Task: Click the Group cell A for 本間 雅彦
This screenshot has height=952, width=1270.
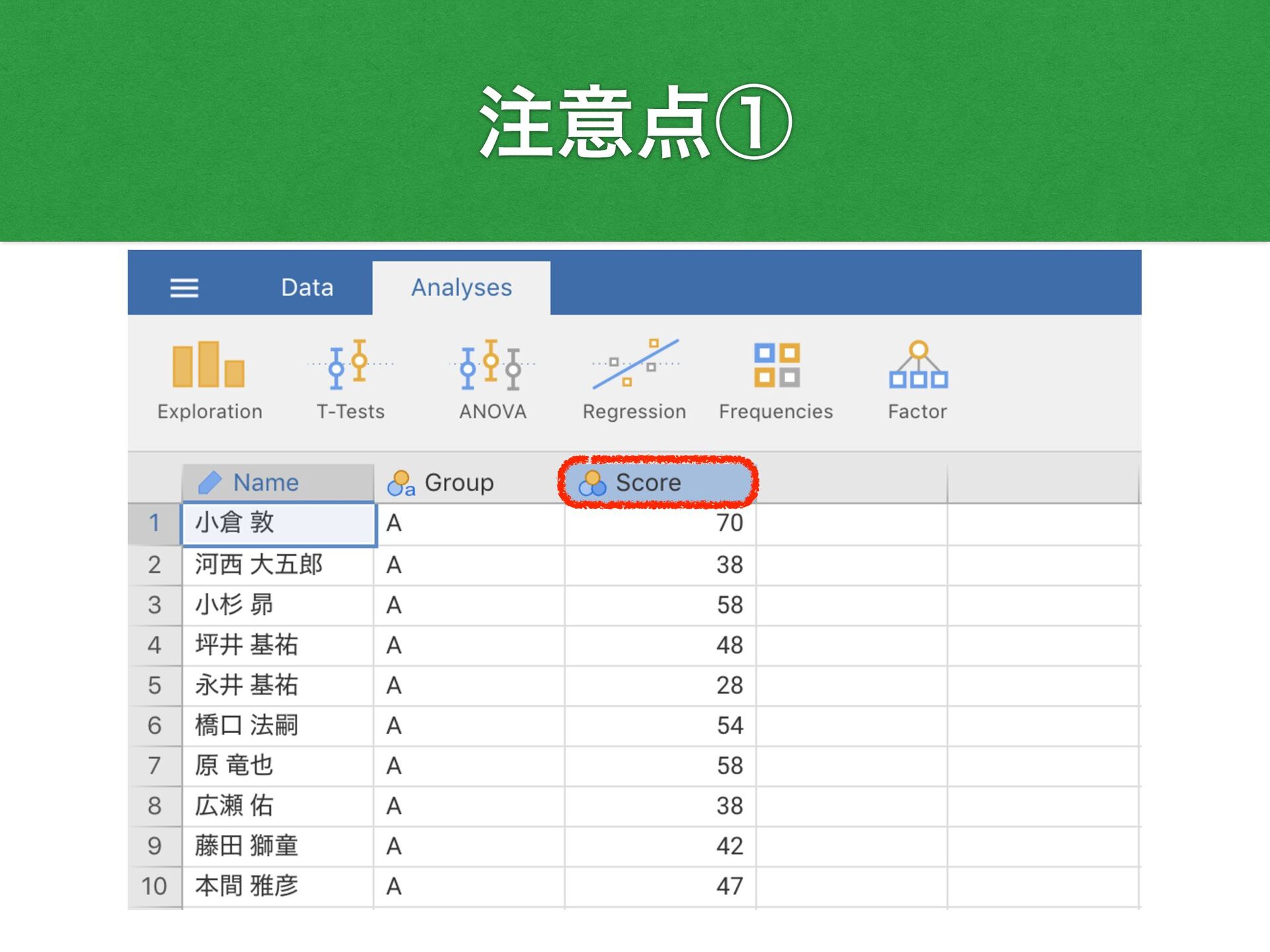Action: 470,887
